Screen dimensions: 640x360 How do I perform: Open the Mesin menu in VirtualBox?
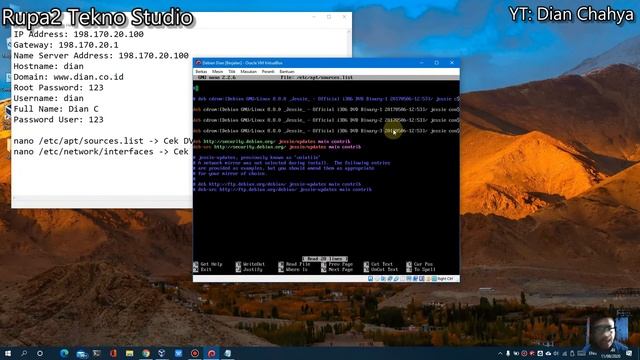click(x=217, y=71)
